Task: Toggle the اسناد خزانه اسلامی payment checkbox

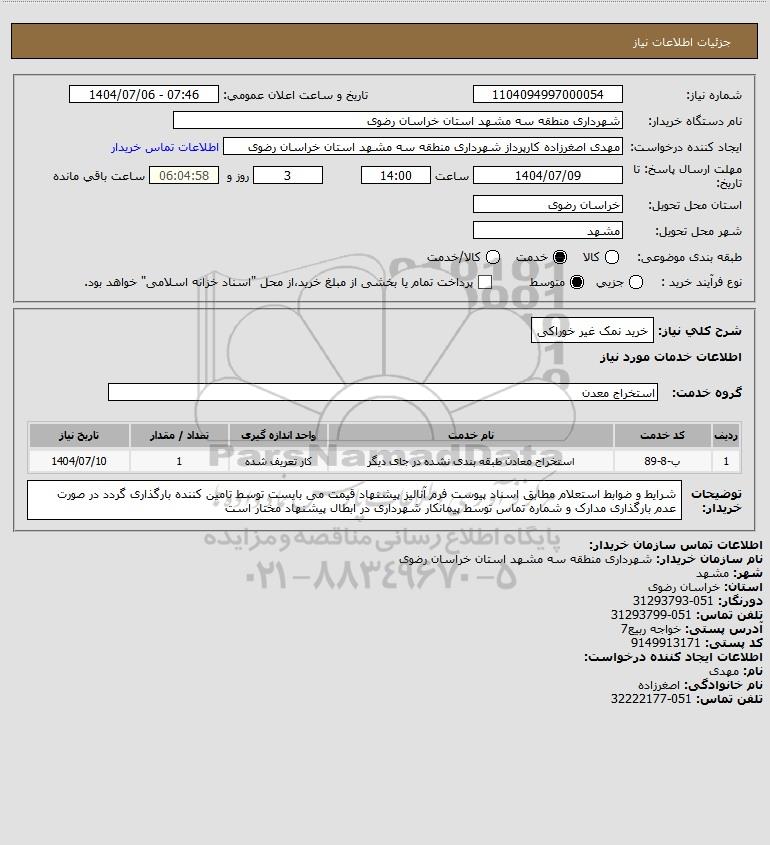Action: click(x=485, y=282)
